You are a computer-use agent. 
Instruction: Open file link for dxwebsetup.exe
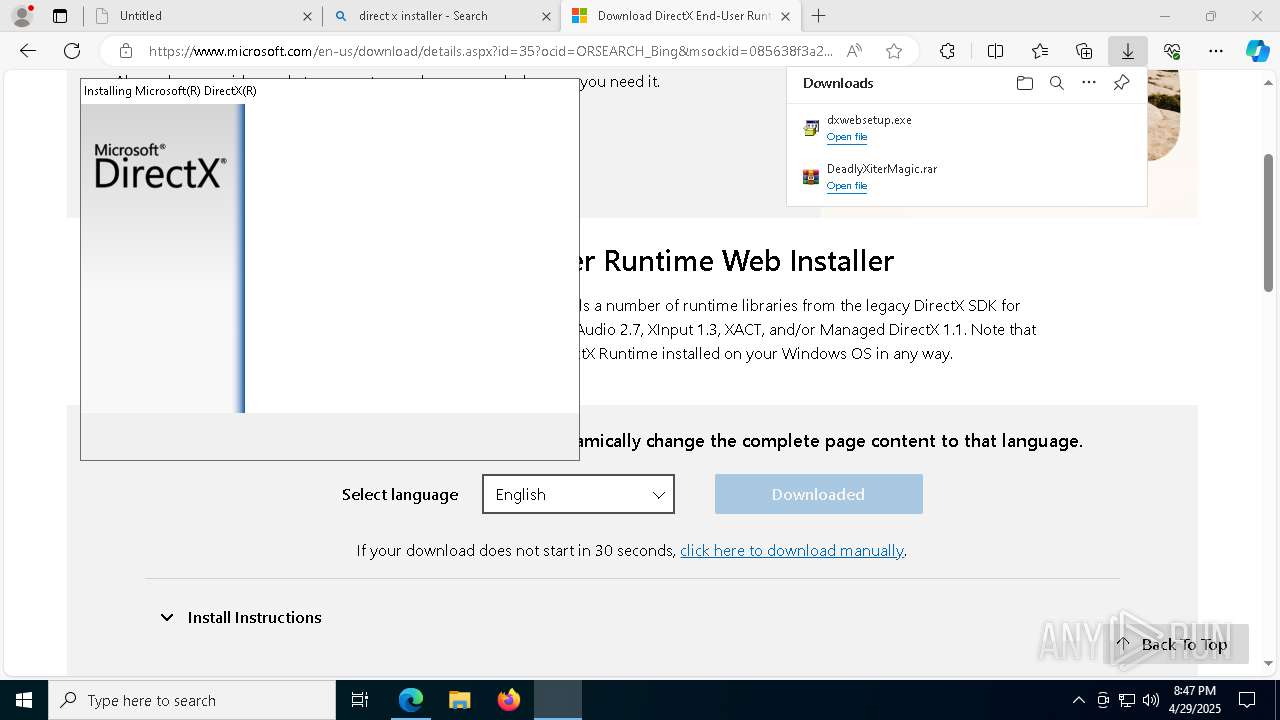pyautogui.click(x=847, y=137)
